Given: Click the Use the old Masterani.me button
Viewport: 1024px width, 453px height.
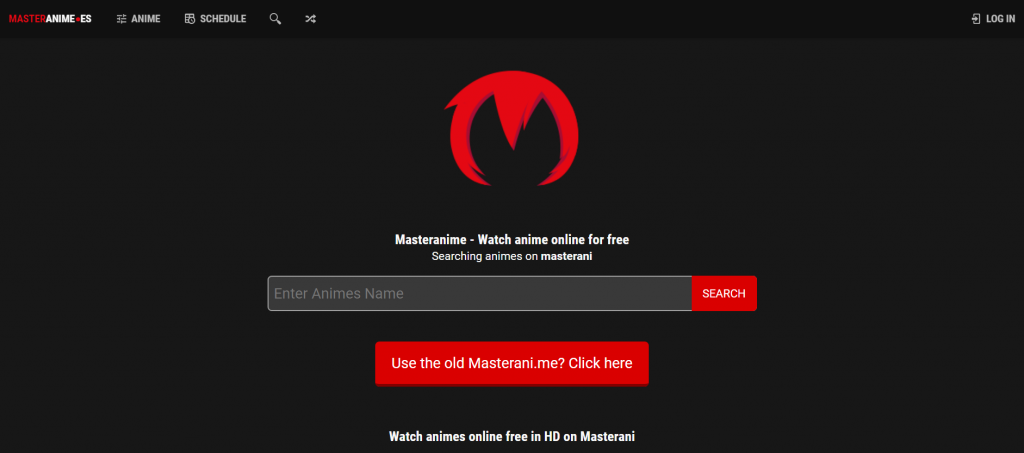Looking at the screenshot, I should (x=512, y=364).
